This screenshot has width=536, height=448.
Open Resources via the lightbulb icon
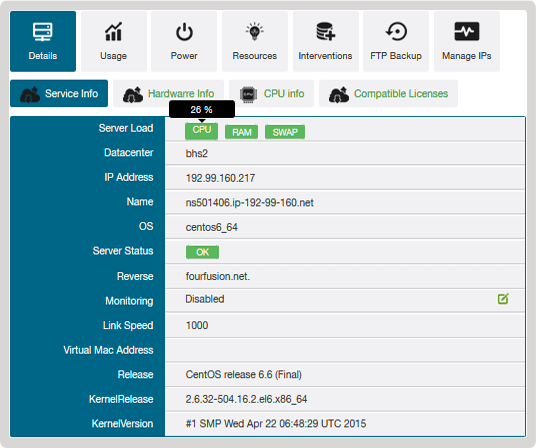pyautogui.click(x=254, y=31)
